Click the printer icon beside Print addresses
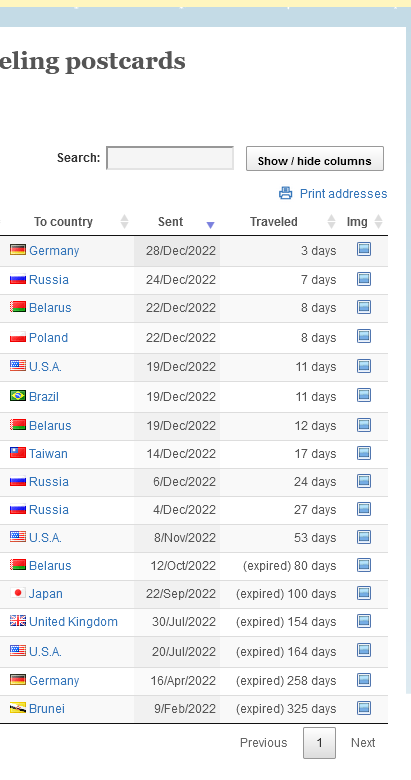 pos(286,193)
